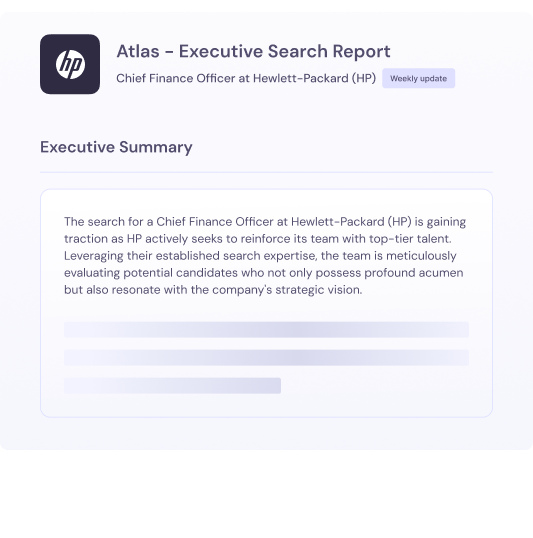Click the Chief Finance Officer subtitle text
The width and height of the screenshot is (533, 538).
[x=246, y=78]
